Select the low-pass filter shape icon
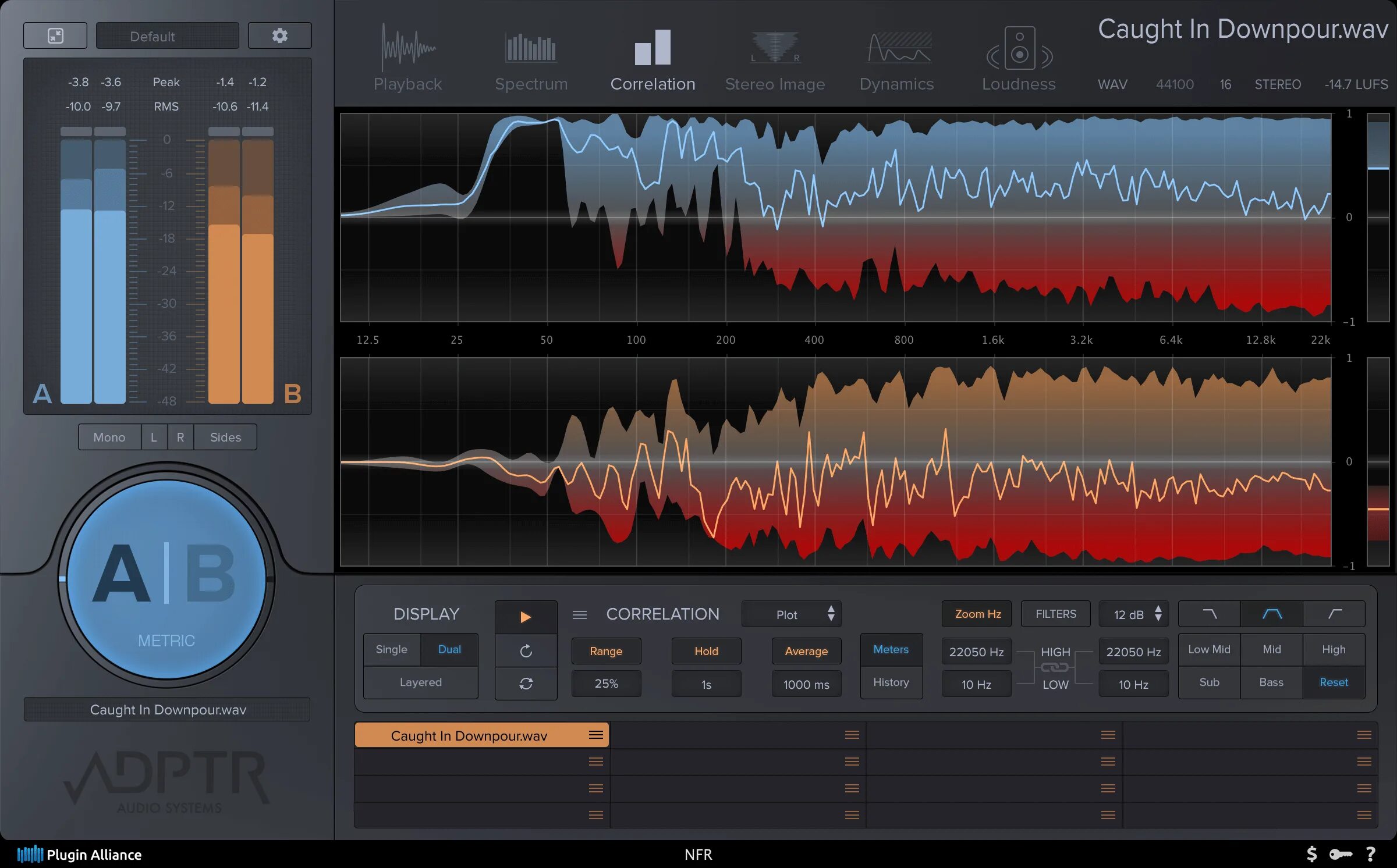Image resolution: width=1397 pixels, height=868 pixels. [x=1210, y=614]
